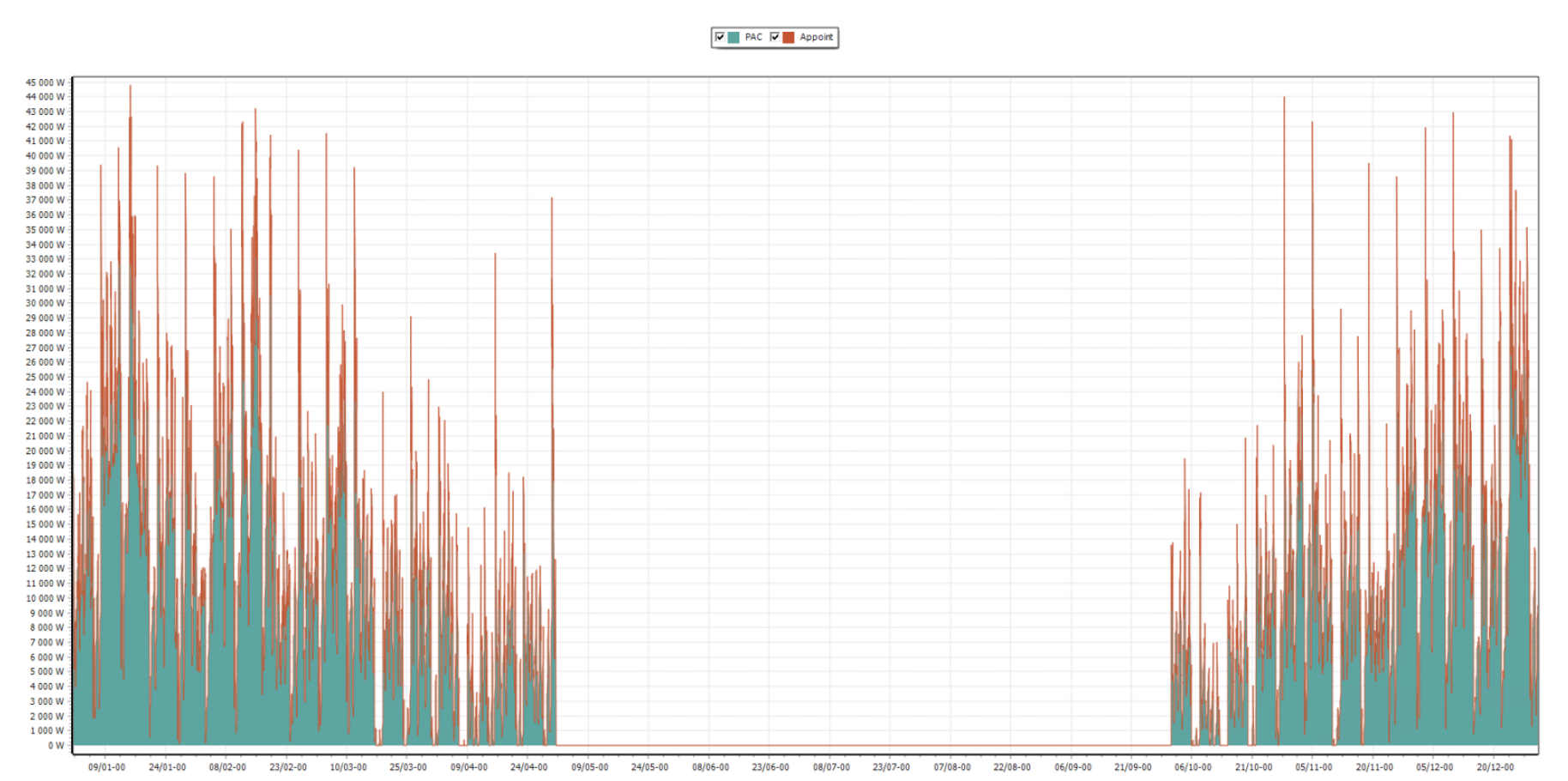The height and width of the screenshot is (781, 1568).
Task: Click the orange Appoint color swatch
Action: pos(788,37)
